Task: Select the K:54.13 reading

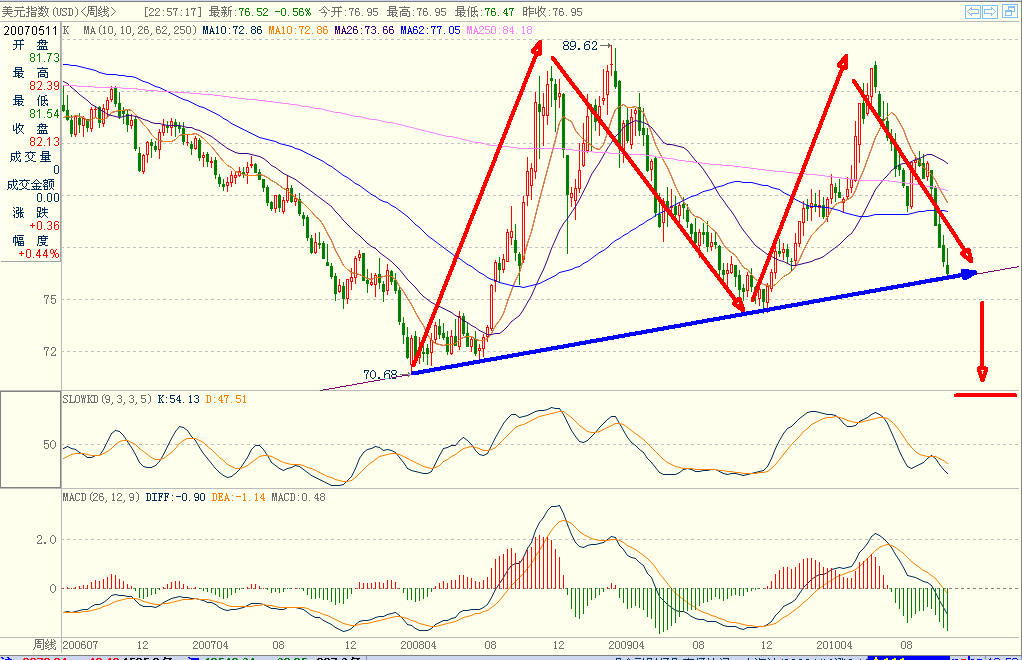Action: coord(179,399)
